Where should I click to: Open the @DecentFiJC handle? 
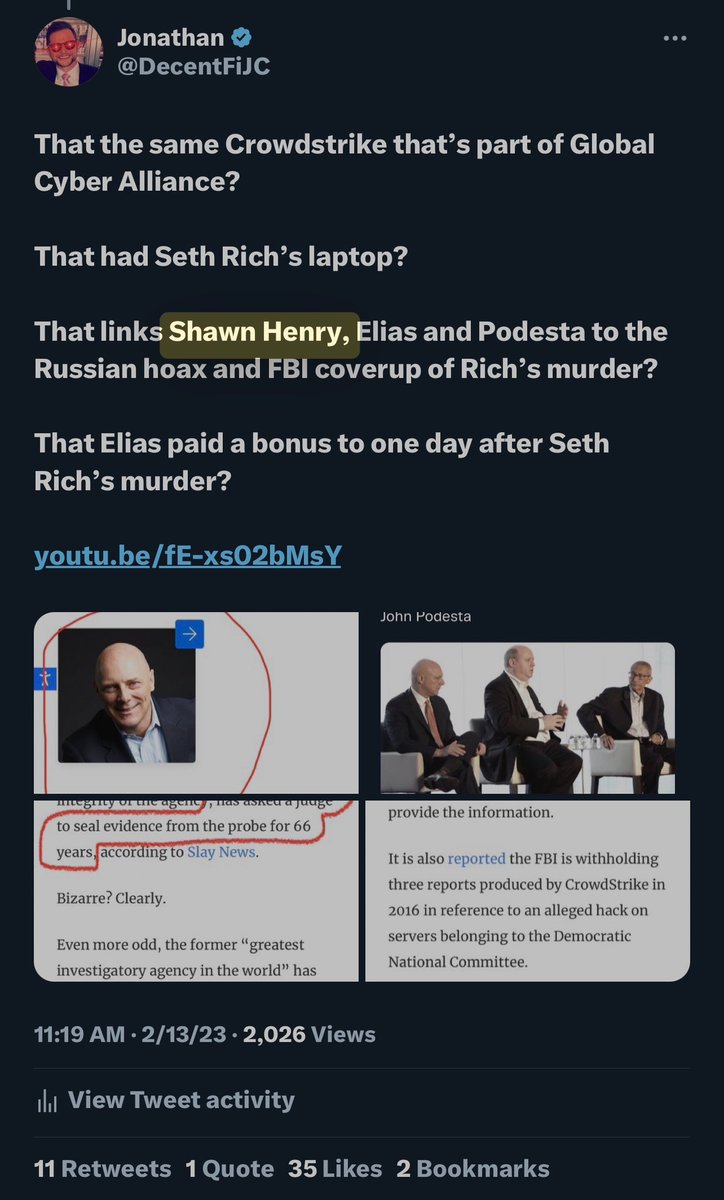(193, 67)
